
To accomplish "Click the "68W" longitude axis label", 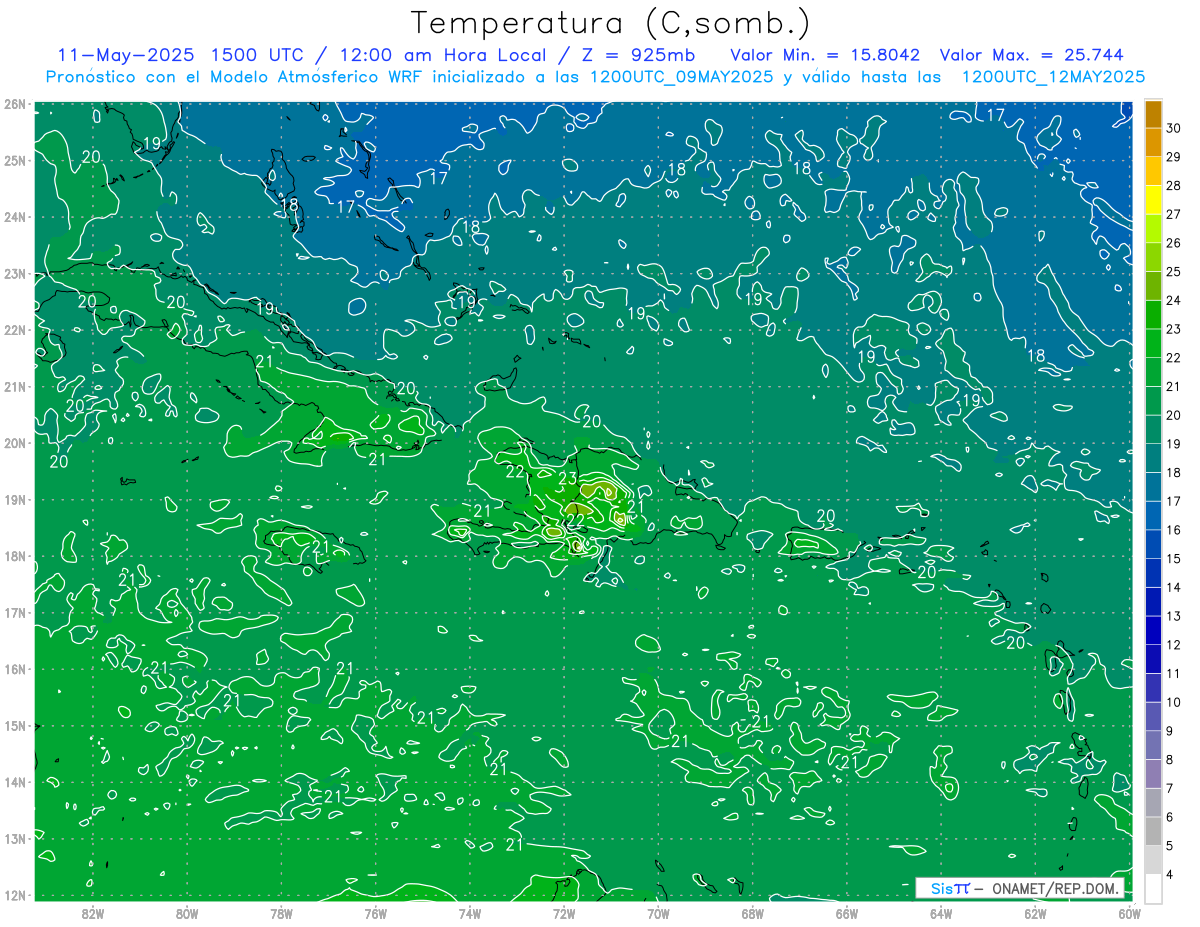I will pos(753,913).
